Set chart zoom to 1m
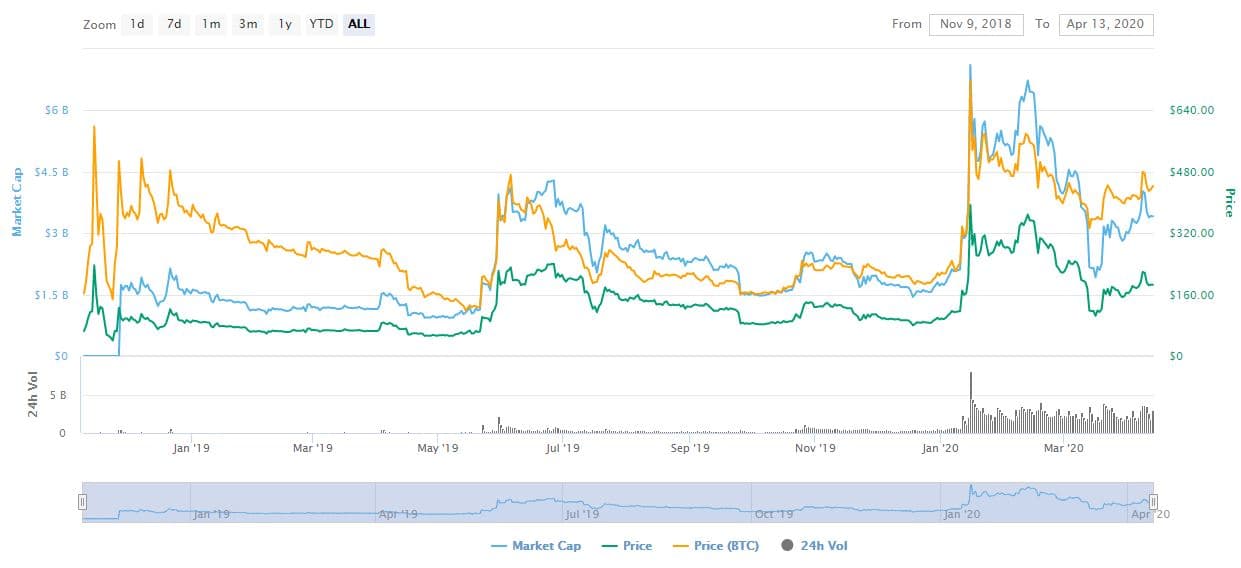Viewport: 1241px width, 568px height. [x=211, y=24]
